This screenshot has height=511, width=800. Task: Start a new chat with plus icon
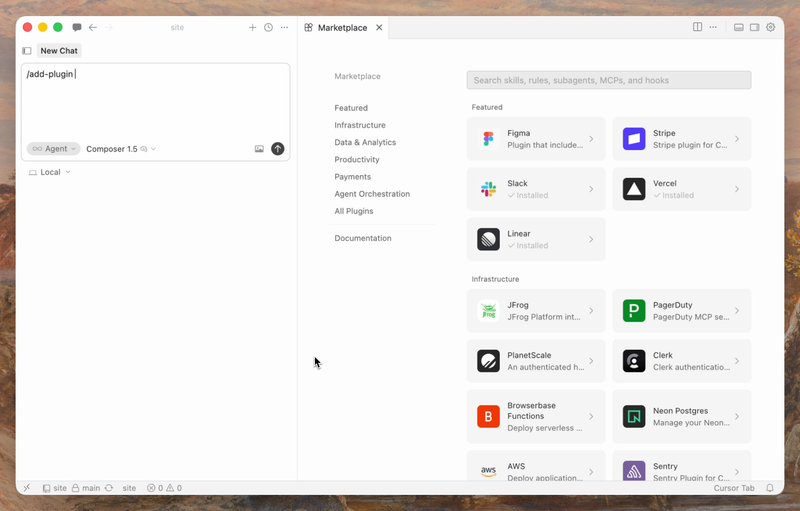(252, 27)
